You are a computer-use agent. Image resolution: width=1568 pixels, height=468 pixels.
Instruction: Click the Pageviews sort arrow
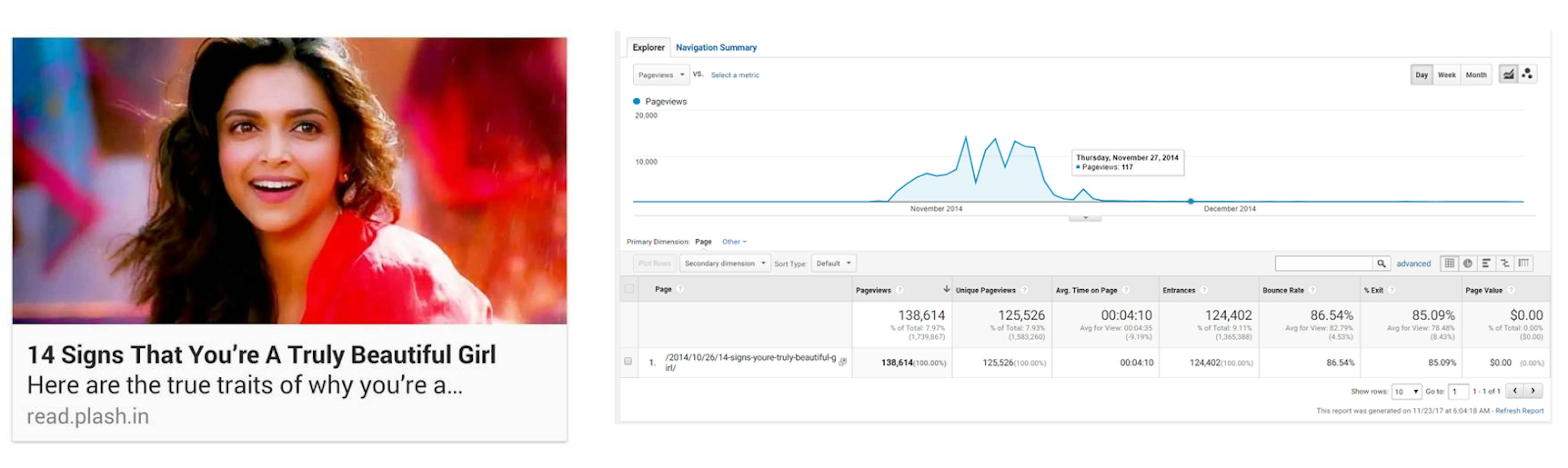946,289
